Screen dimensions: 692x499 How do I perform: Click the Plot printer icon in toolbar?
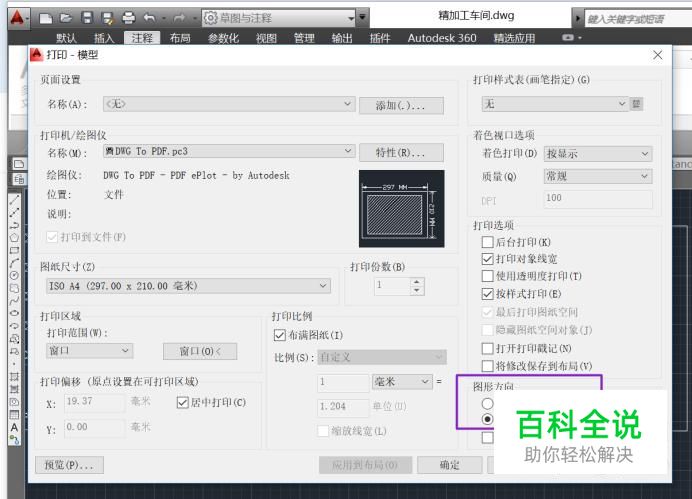click(x=128, y=18)
